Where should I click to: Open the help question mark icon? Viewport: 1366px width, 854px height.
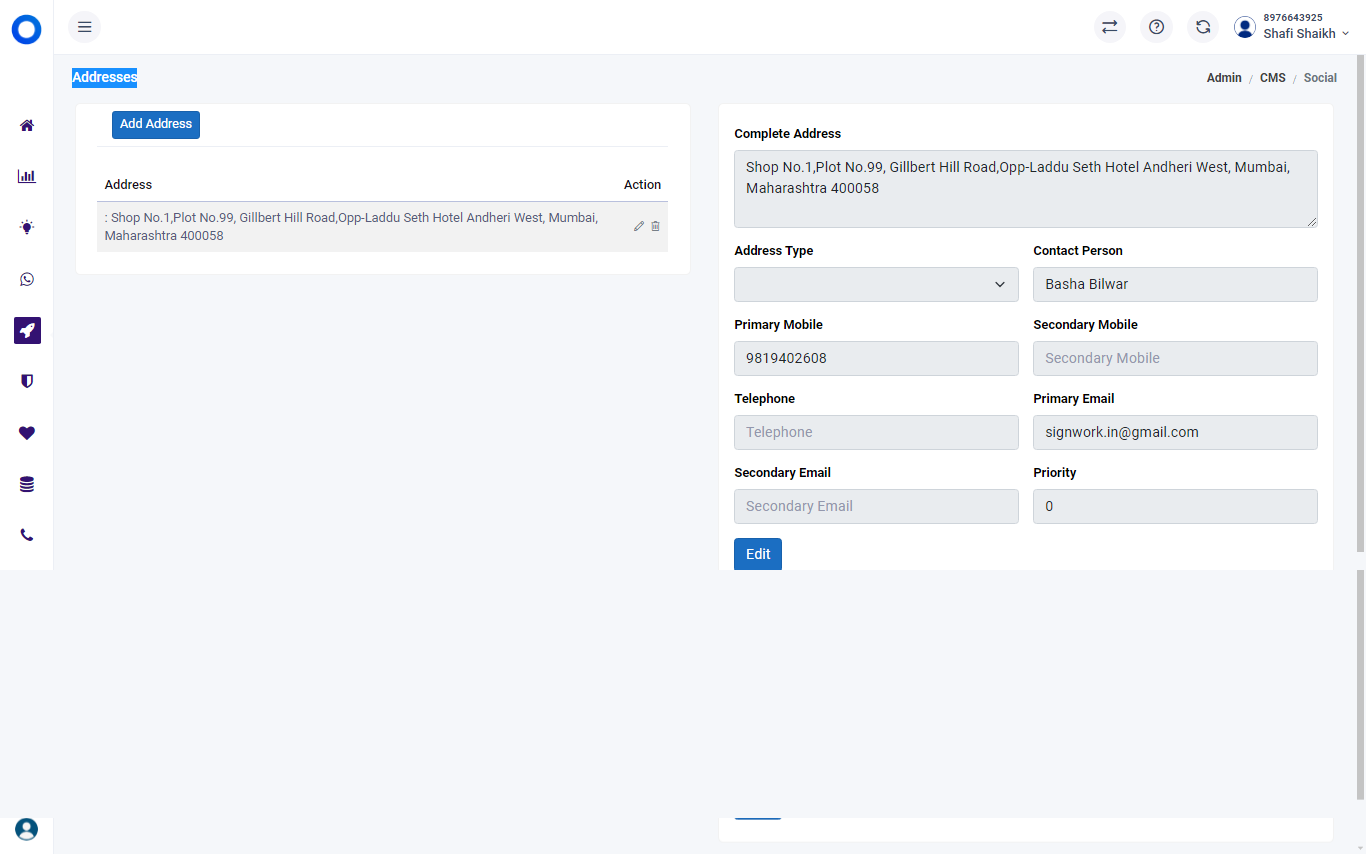coord(1156,27)
